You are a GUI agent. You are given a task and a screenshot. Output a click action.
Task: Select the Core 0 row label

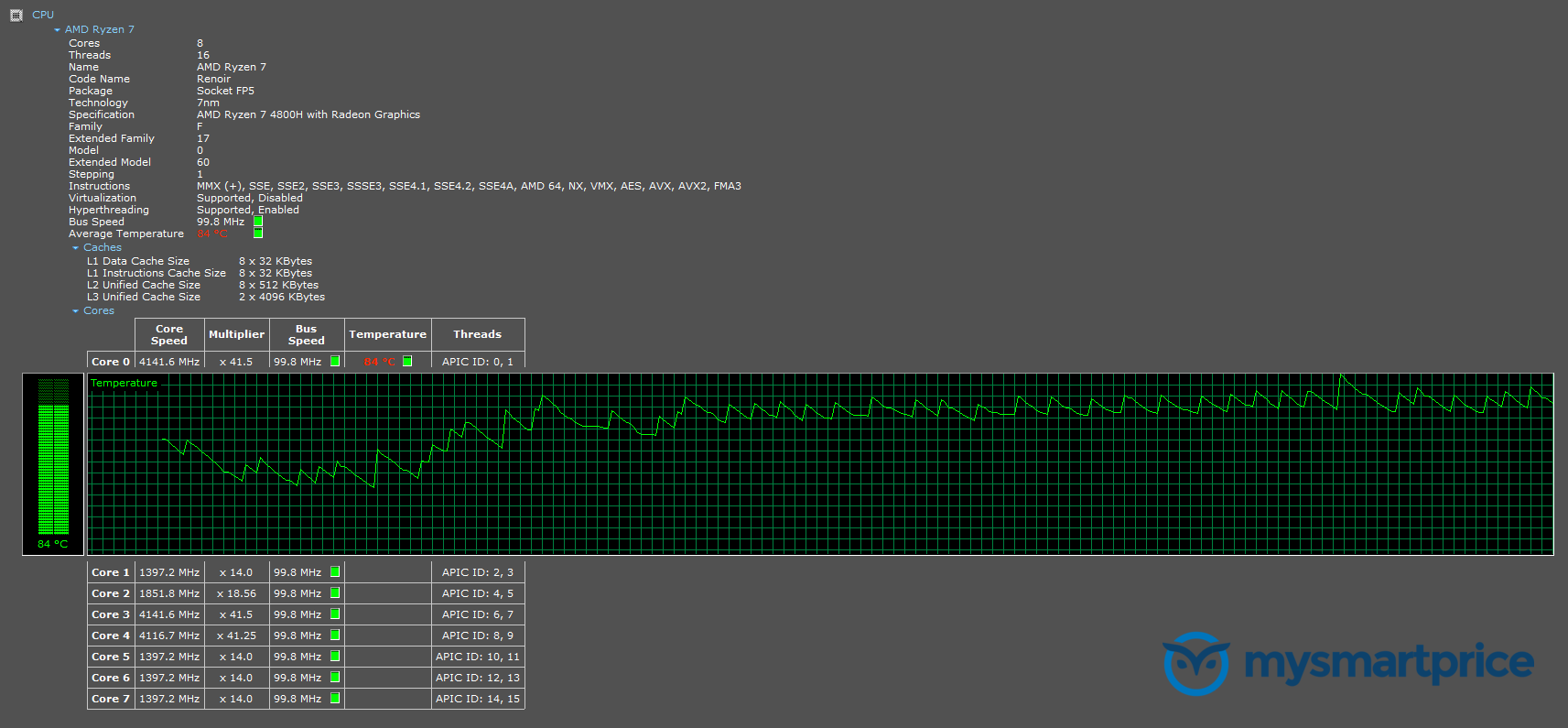pos(111,362)
